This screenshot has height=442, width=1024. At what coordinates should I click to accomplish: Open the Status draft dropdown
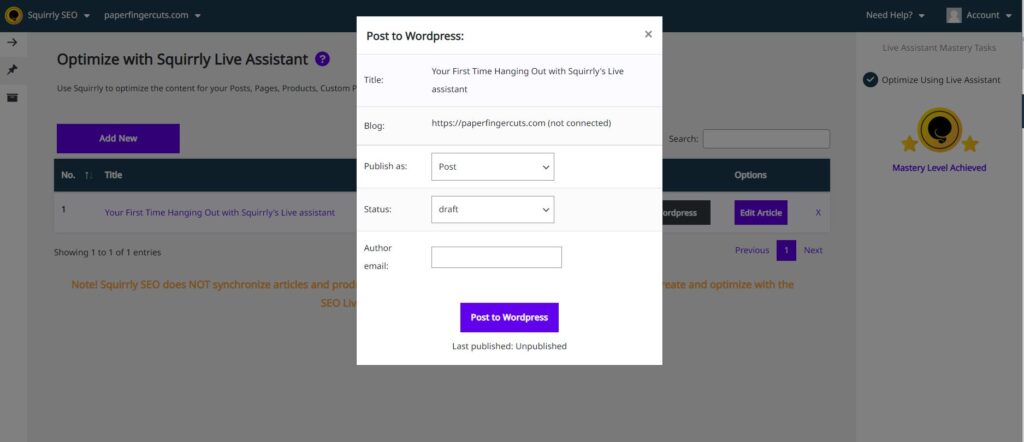(x=492, y=210)
